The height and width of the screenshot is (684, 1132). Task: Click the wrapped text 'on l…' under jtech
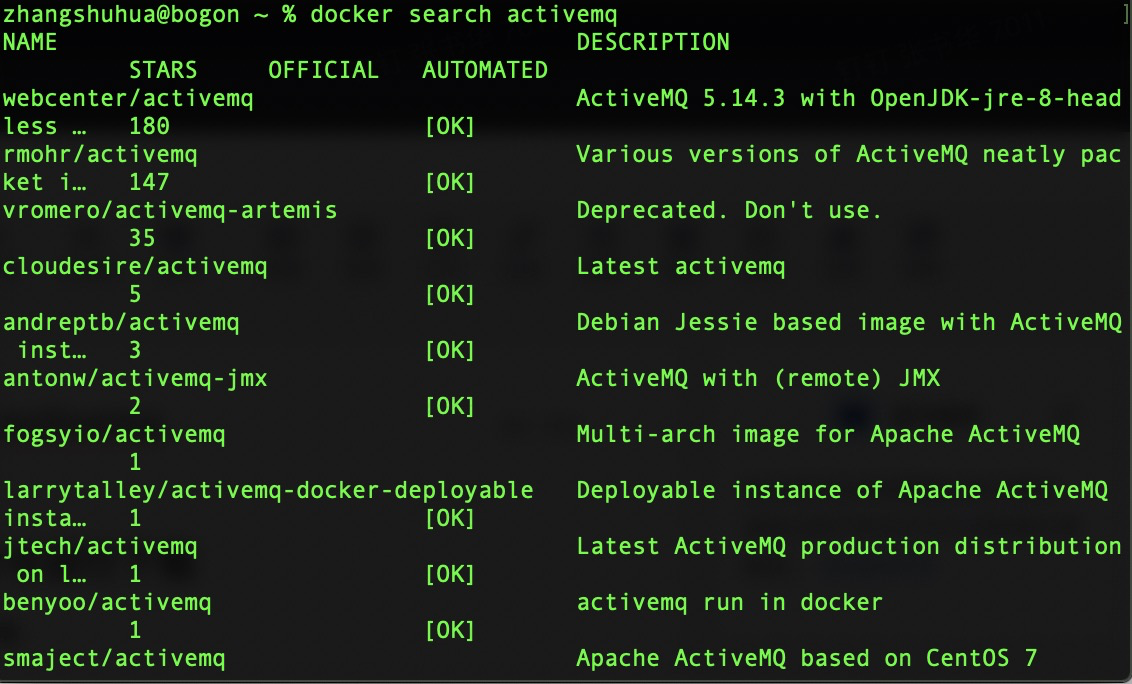click(x=51, y=574)
